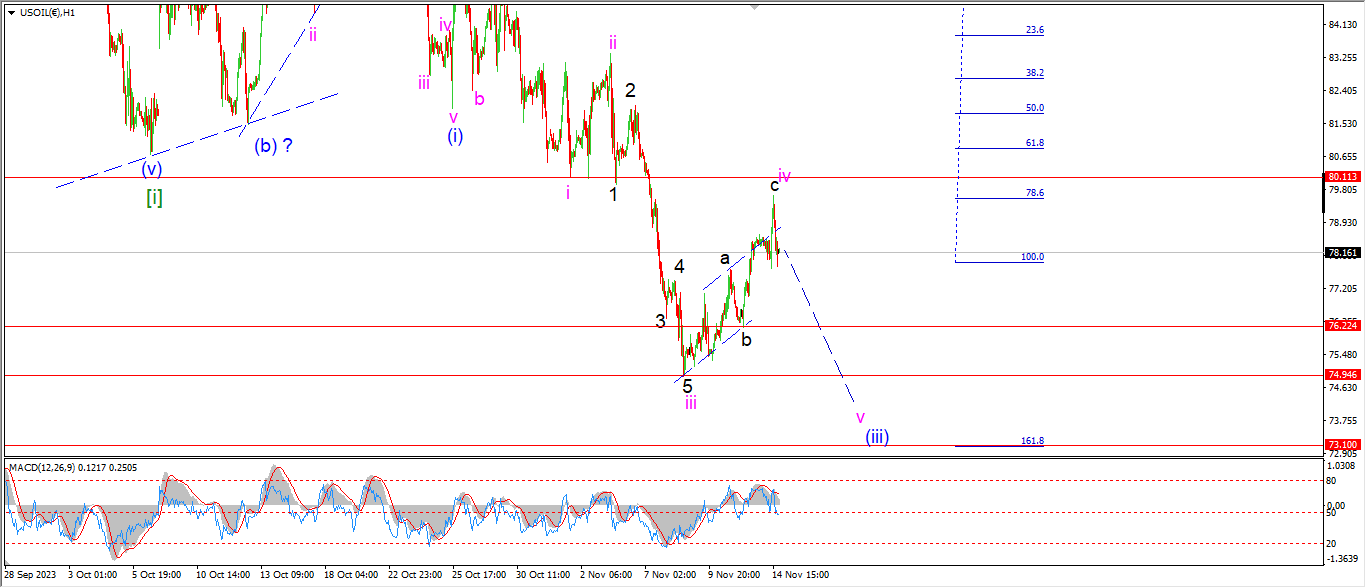Click the triangle arrow beside USOIL chart title
1366x588 pixels.
click(11, 12)
